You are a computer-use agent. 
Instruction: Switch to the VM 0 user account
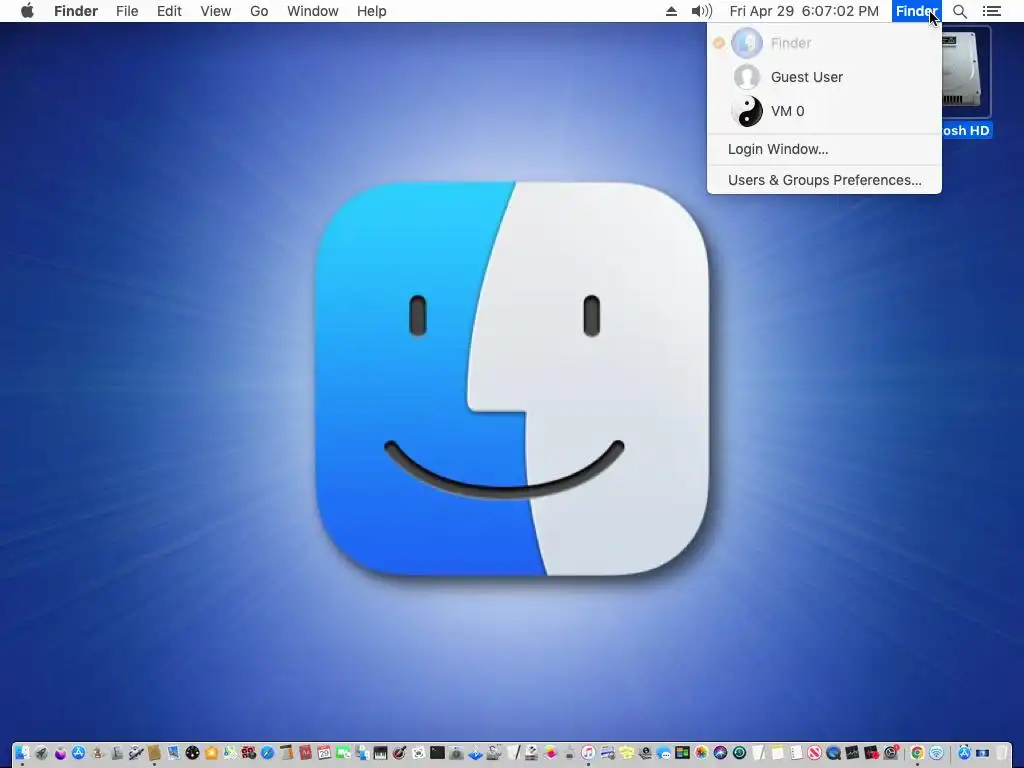[824, 111]
